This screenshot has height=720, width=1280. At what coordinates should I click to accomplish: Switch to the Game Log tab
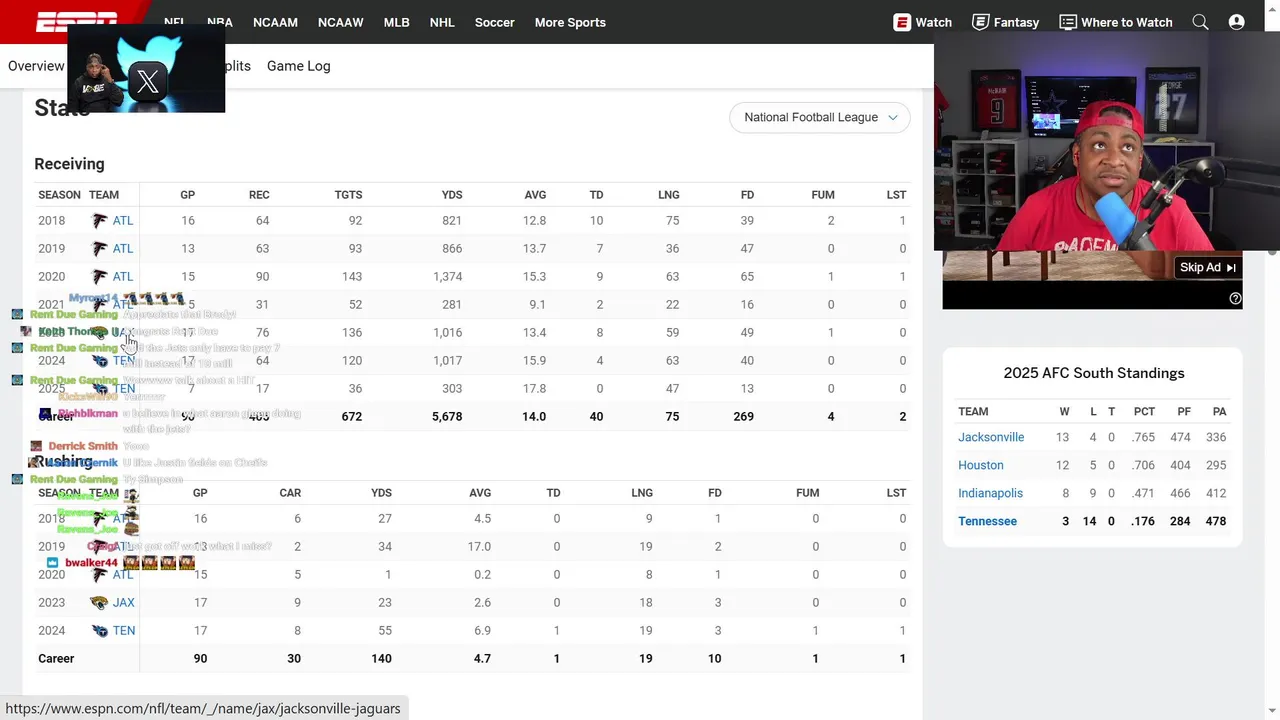[298, 66]
